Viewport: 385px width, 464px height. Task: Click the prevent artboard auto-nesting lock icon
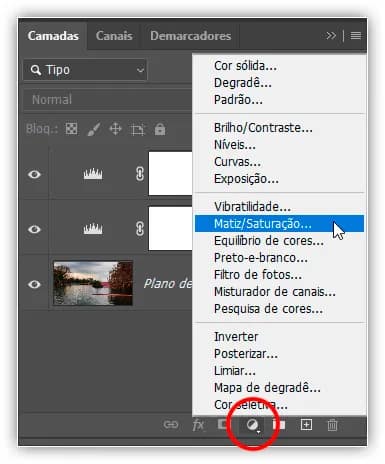click(138, 129)
